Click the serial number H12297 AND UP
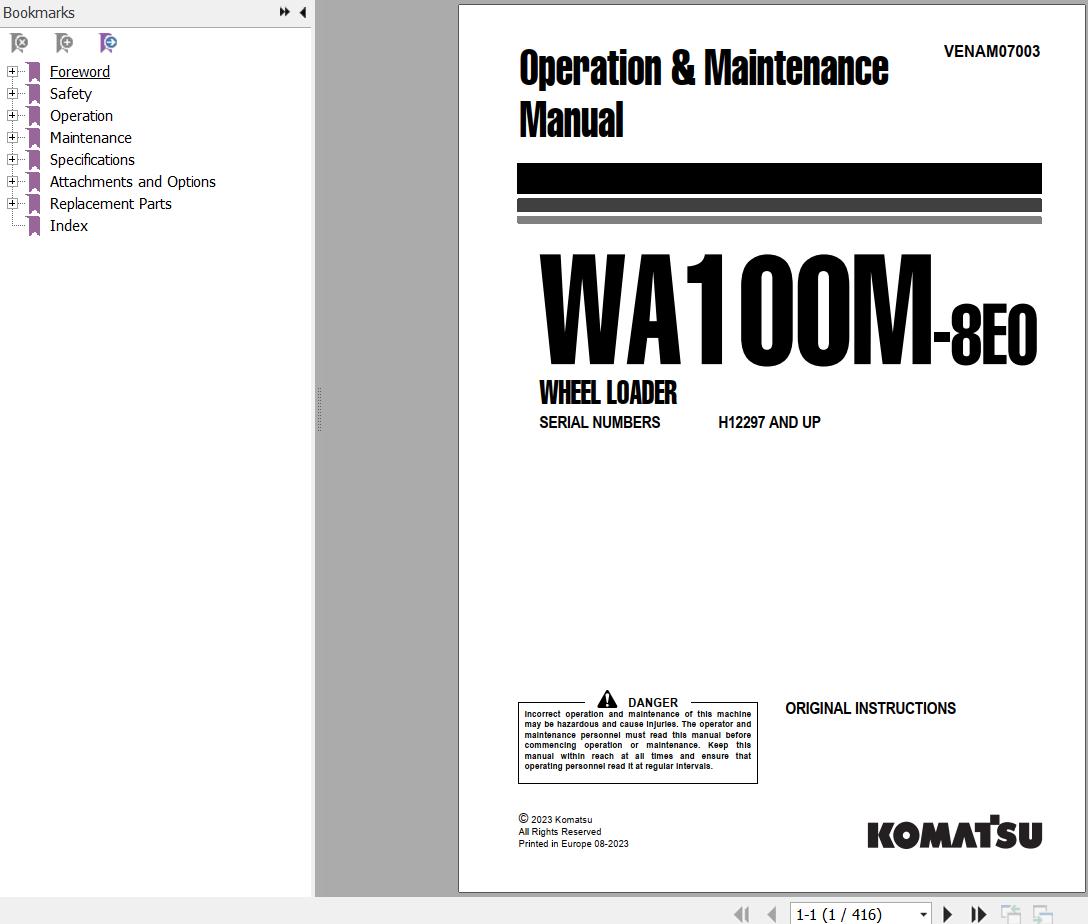This screenshot has height=924, width=1088. tap(769, 422)
